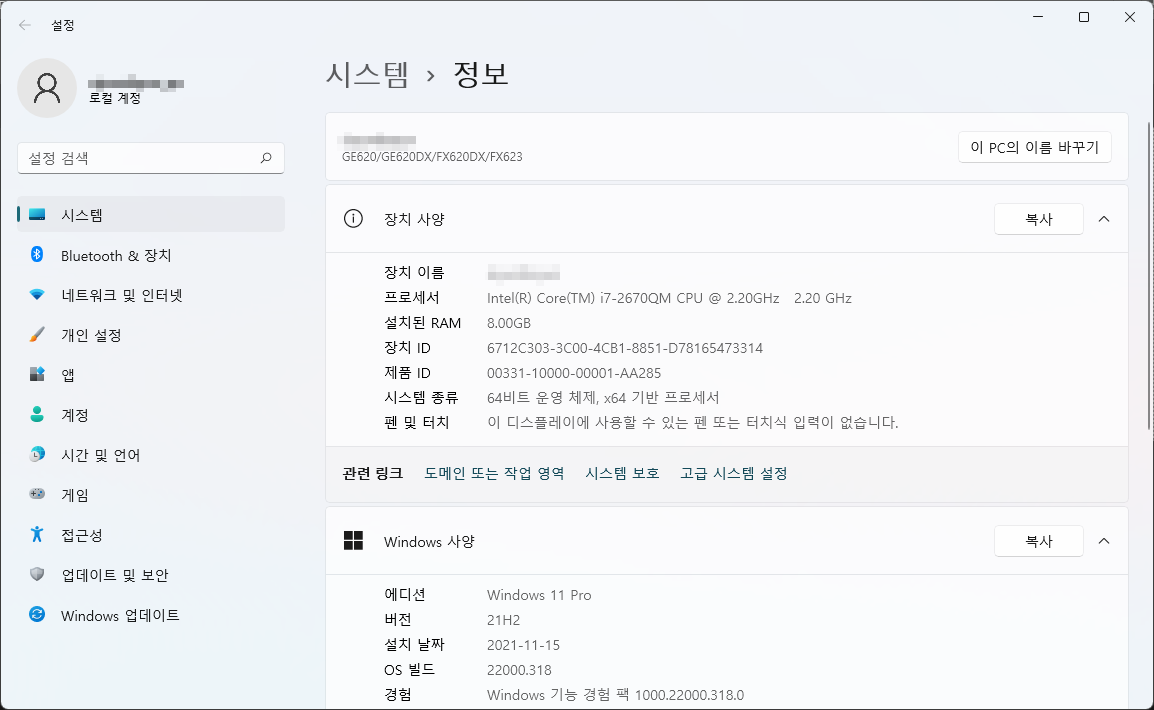
Task: Click the 21H2 version value
Action: [503, 620]
